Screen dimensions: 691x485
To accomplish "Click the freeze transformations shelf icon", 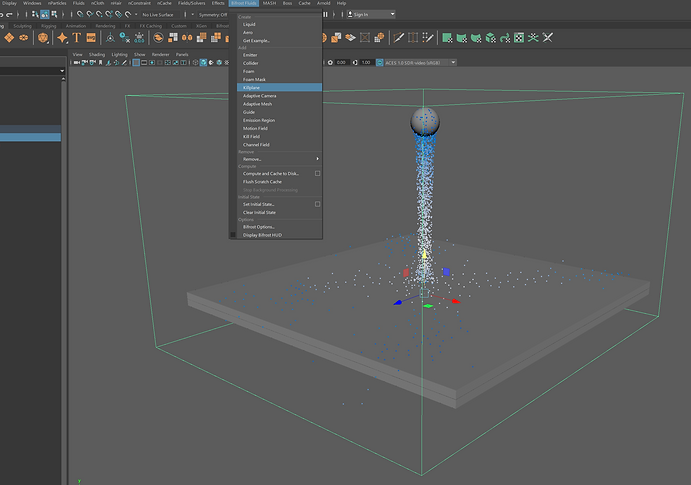I will coord(139,38).
